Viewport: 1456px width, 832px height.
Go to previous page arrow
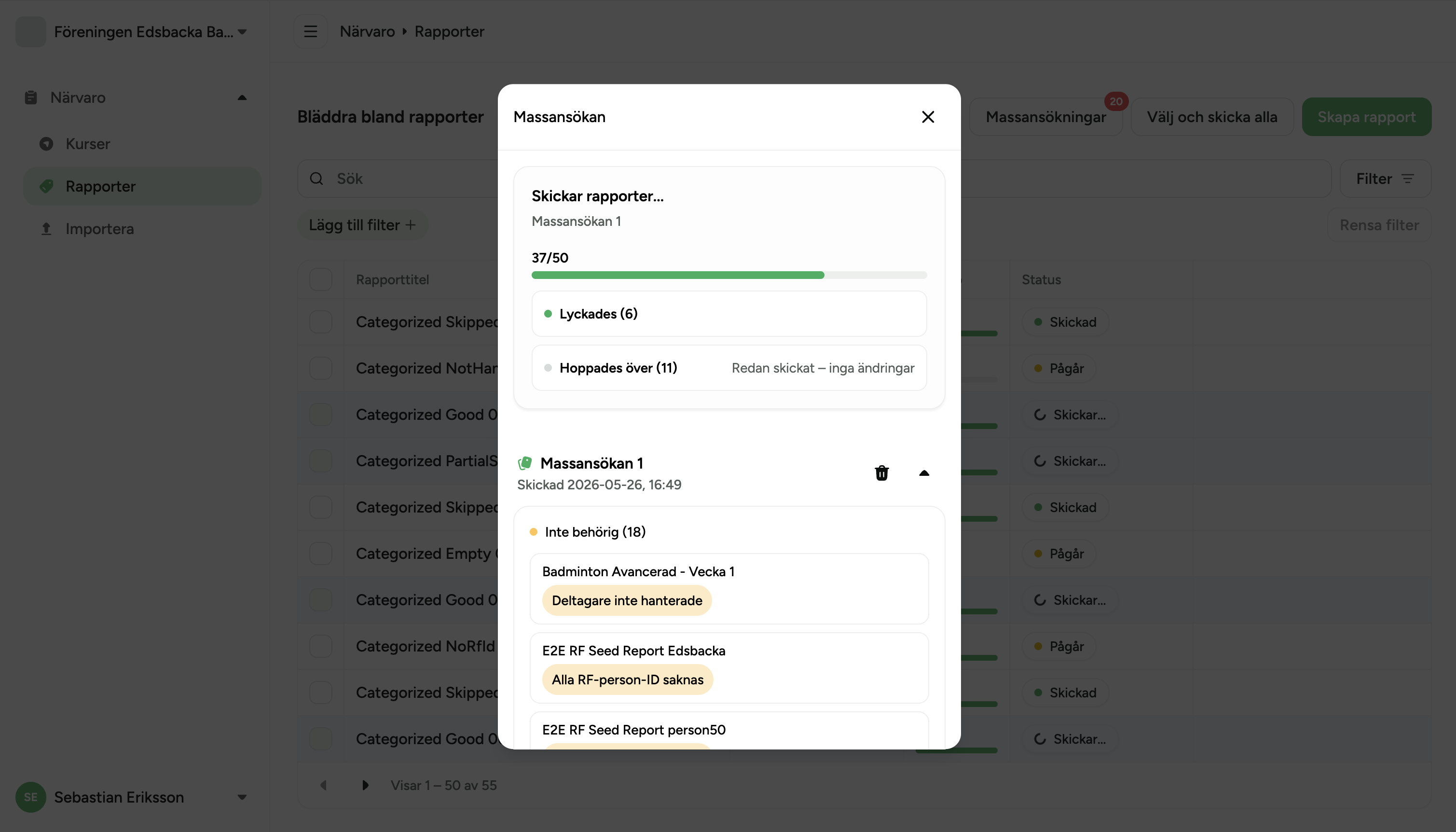coord(323,785)
